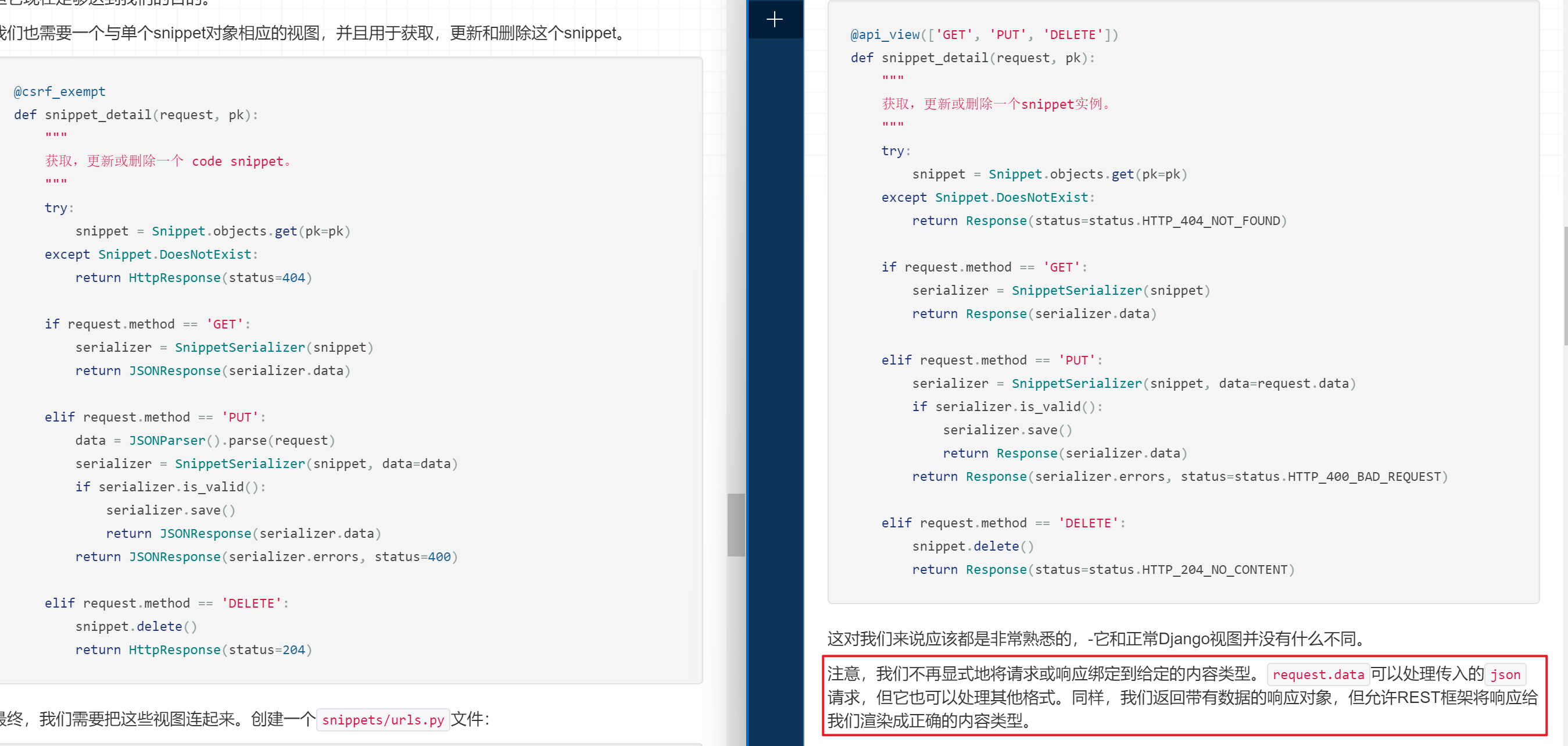1568x746 pixels.
Task: Click the Django sentence below right code
Action: [1096, 638]
